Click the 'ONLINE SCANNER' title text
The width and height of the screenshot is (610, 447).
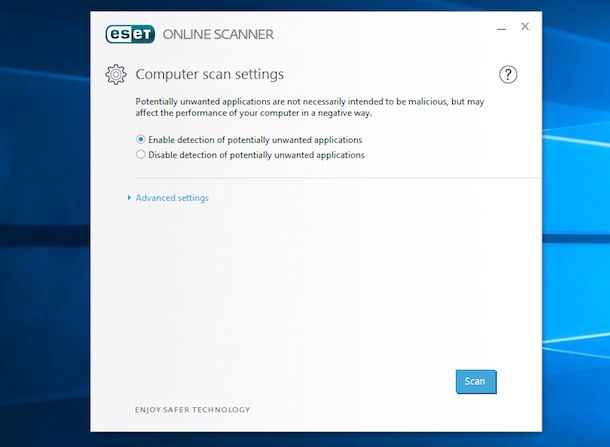coord(218,34)
